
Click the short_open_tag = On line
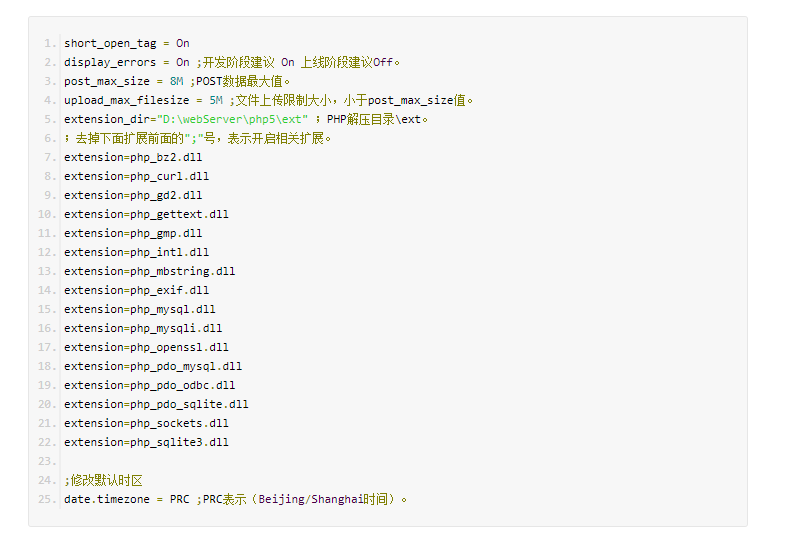(x=126, y=43)
